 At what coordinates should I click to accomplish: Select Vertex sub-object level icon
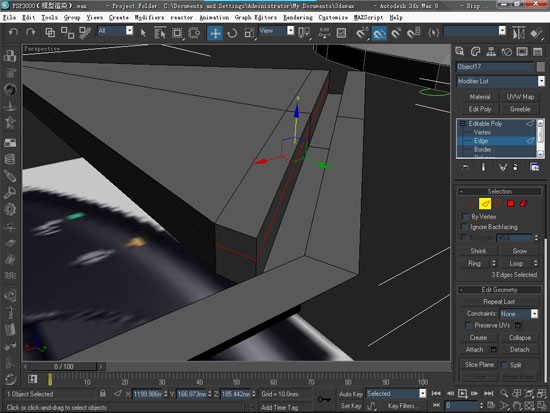(472, 203)
